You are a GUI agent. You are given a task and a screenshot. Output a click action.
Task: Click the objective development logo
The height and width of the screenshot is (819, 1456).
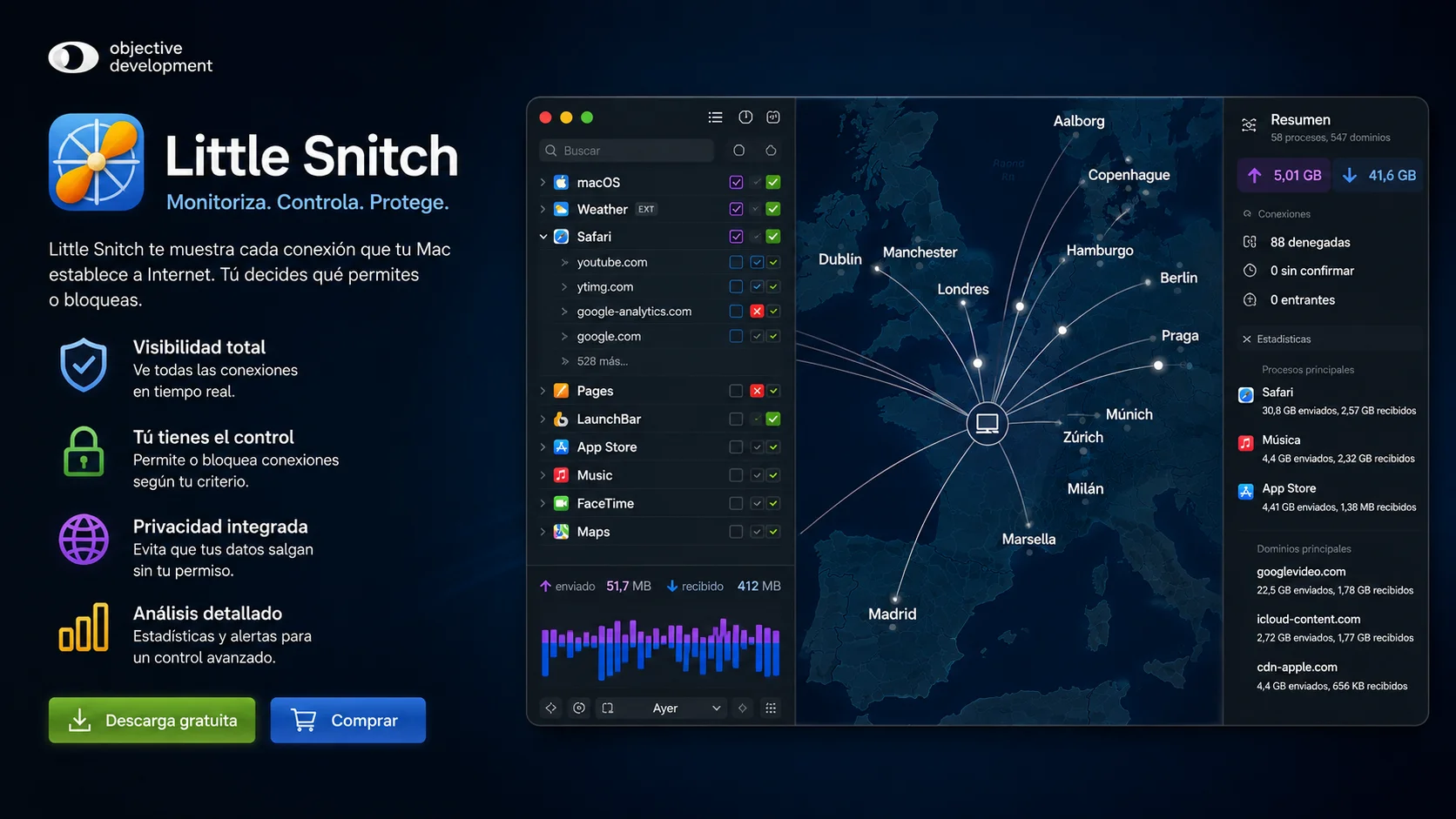(x=131, y=57)
